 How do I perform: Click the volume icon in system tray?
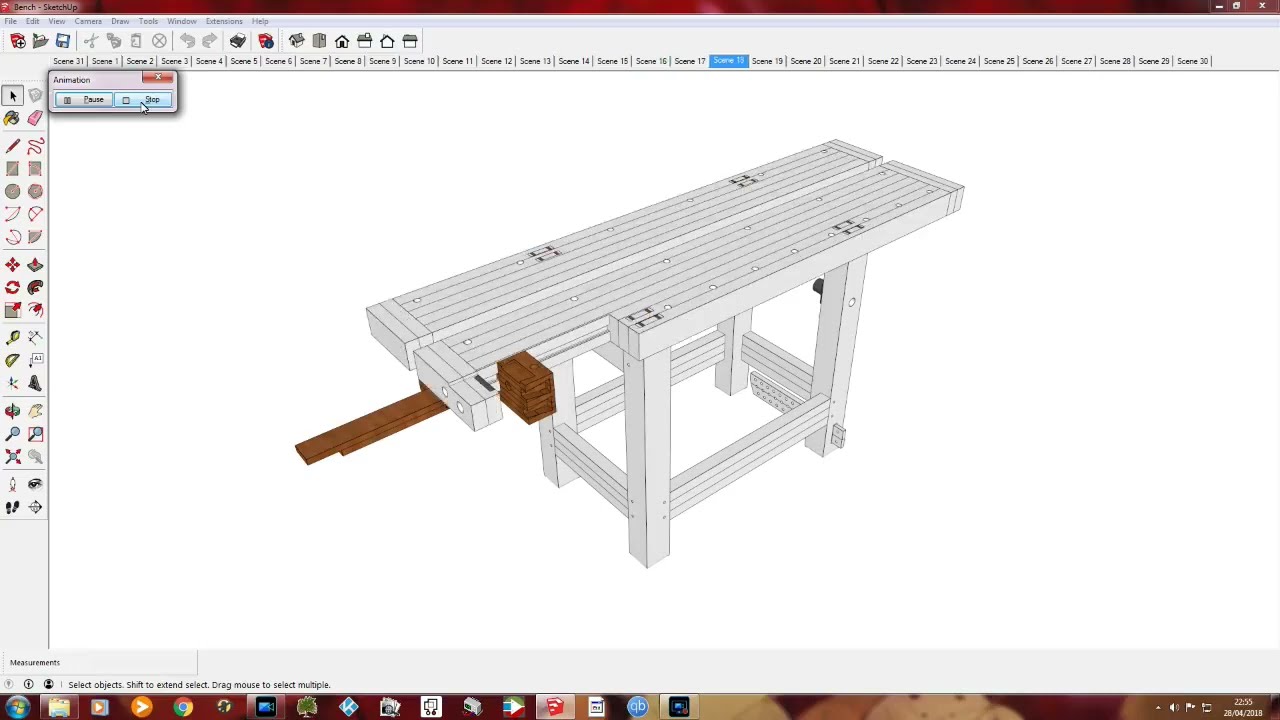(x=1174, y=708)
